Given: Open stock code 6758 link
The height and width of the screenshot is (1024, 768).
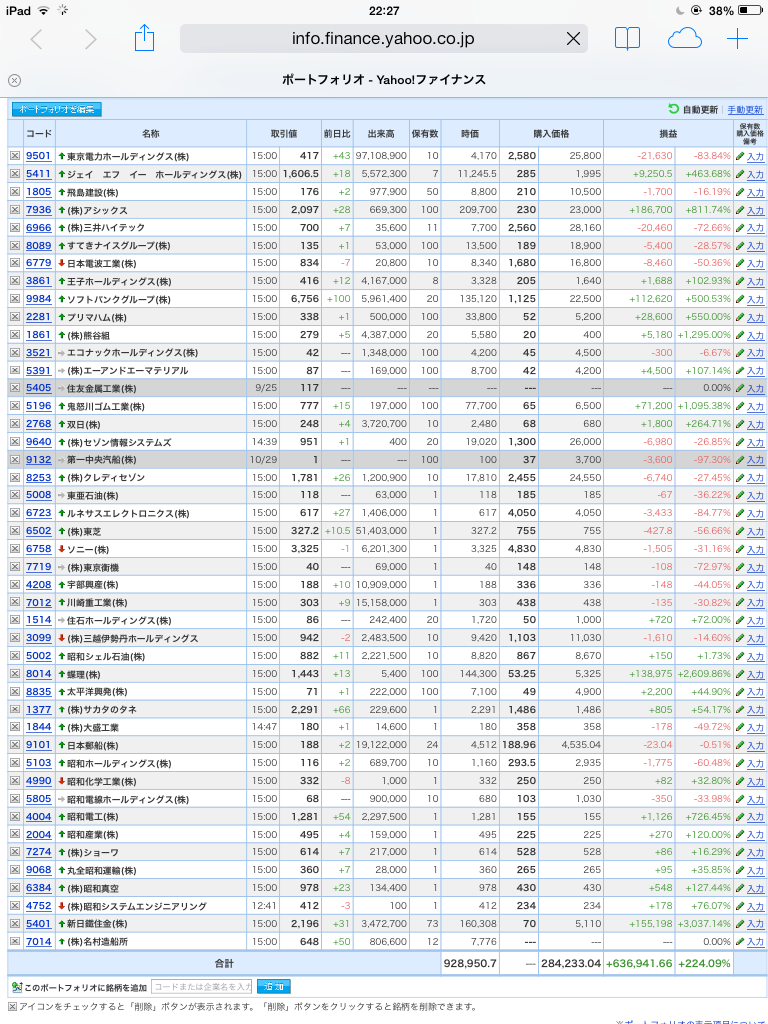Looking at the screenshot, I should click(39, 549).
